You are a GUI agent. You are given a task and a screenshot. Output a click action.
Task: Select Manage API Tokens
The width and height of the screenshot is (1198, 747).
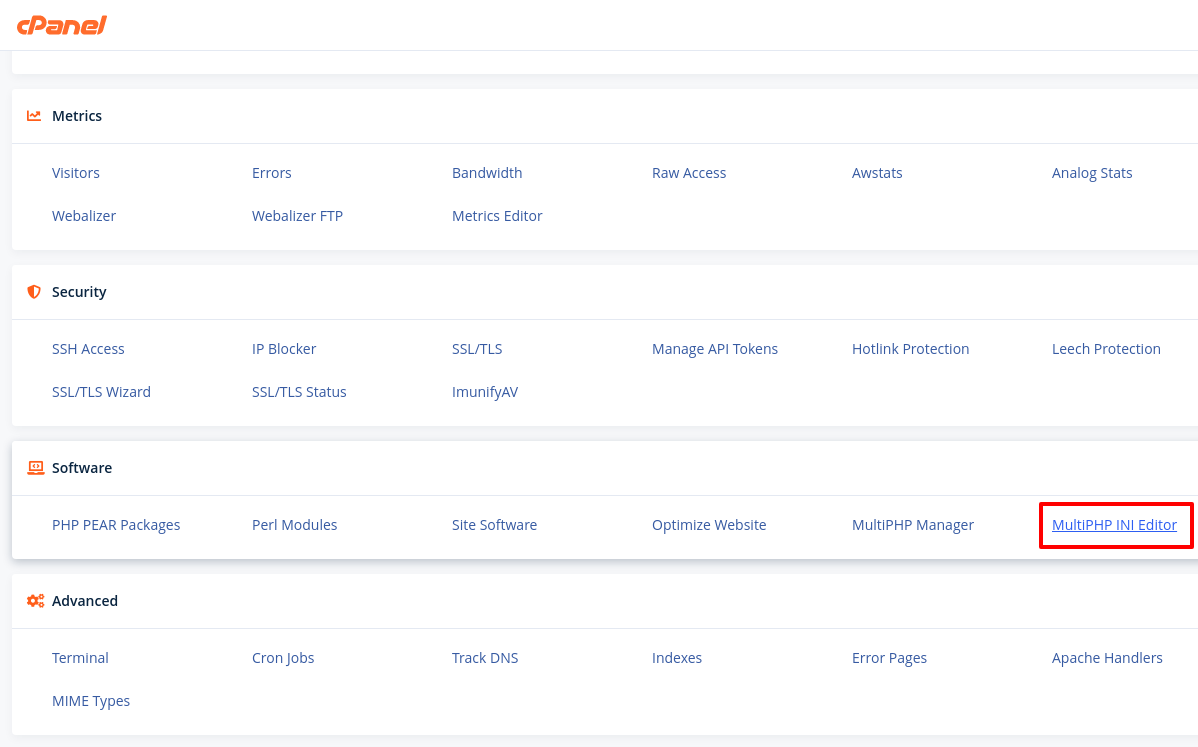(x=714, y=348)
